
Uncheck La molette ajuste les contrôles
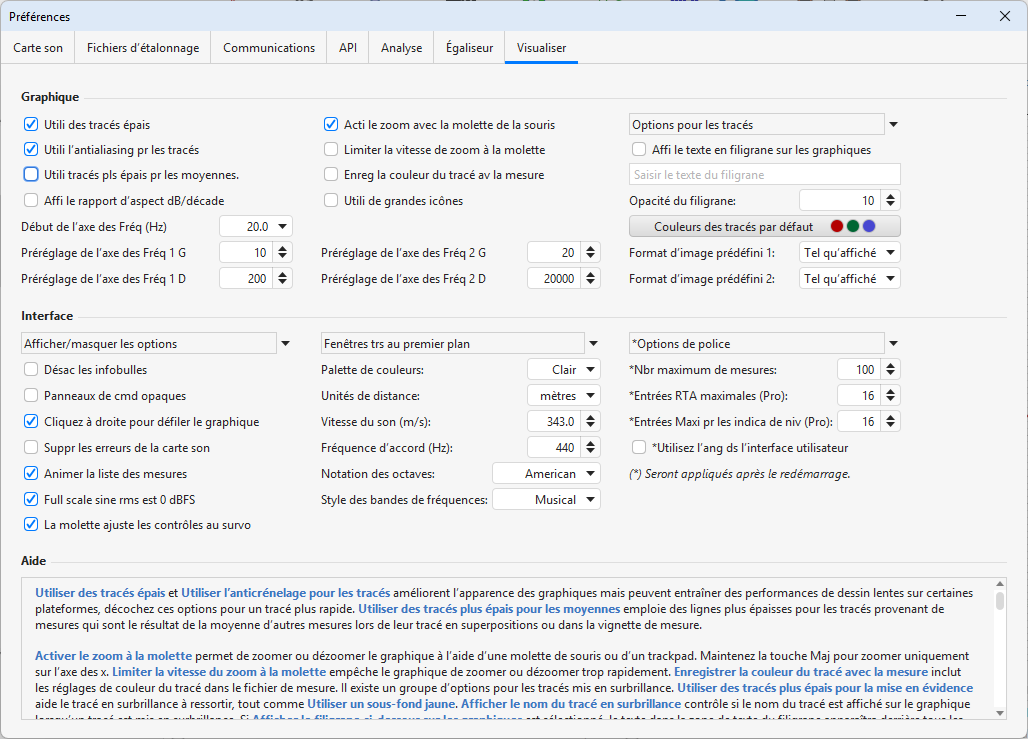(31, 524)
